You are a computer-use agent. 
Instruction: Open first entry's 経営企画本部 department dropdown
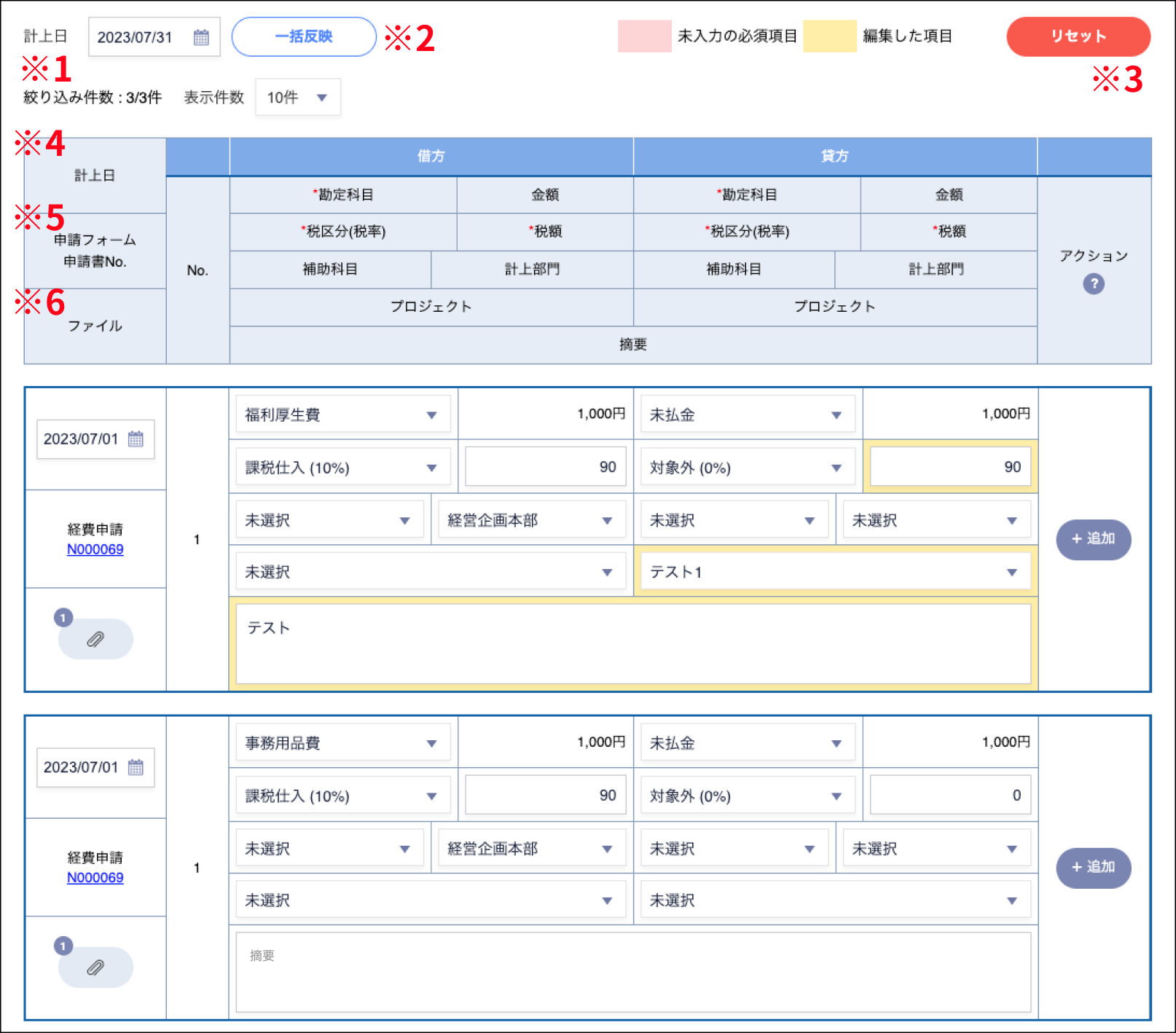(532, 520)
